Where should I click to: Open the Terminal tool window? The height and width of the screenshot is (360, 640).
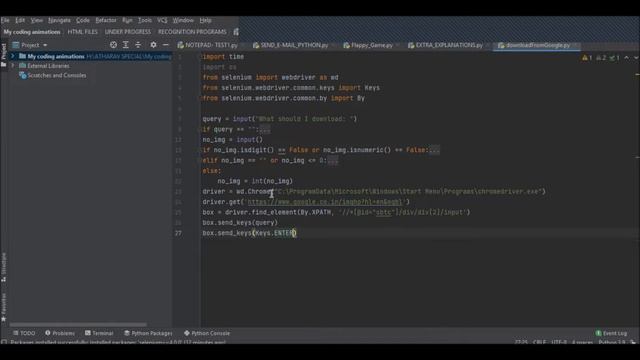pos(99,333)
